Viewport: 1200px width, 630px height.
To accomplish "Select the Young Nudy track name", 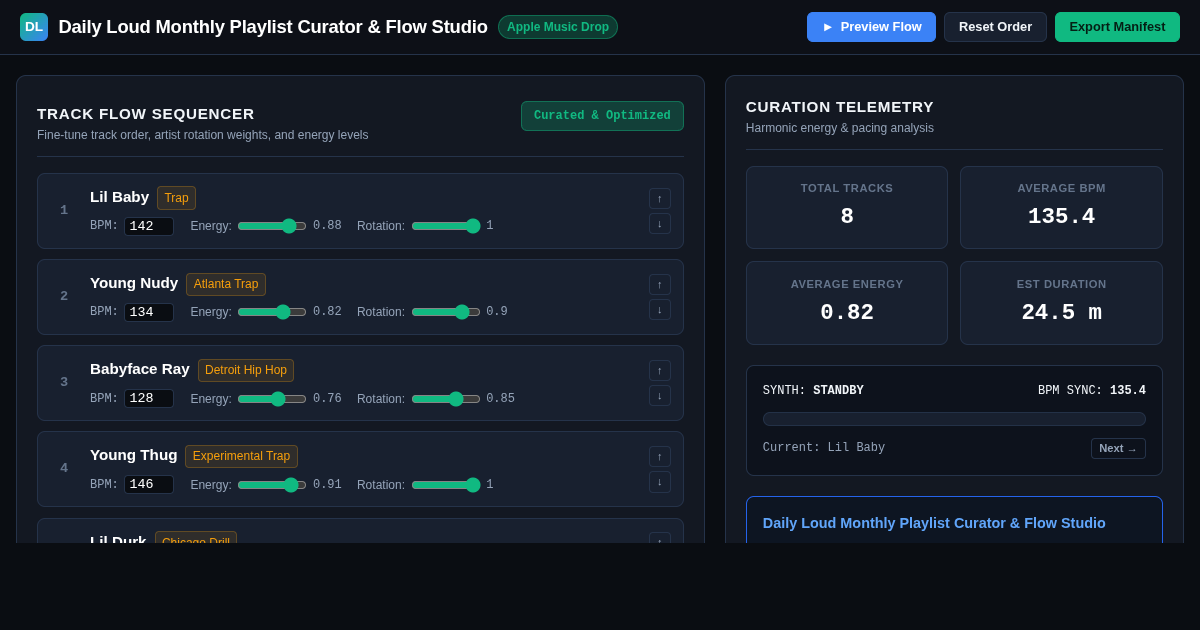I will point(134,283).
